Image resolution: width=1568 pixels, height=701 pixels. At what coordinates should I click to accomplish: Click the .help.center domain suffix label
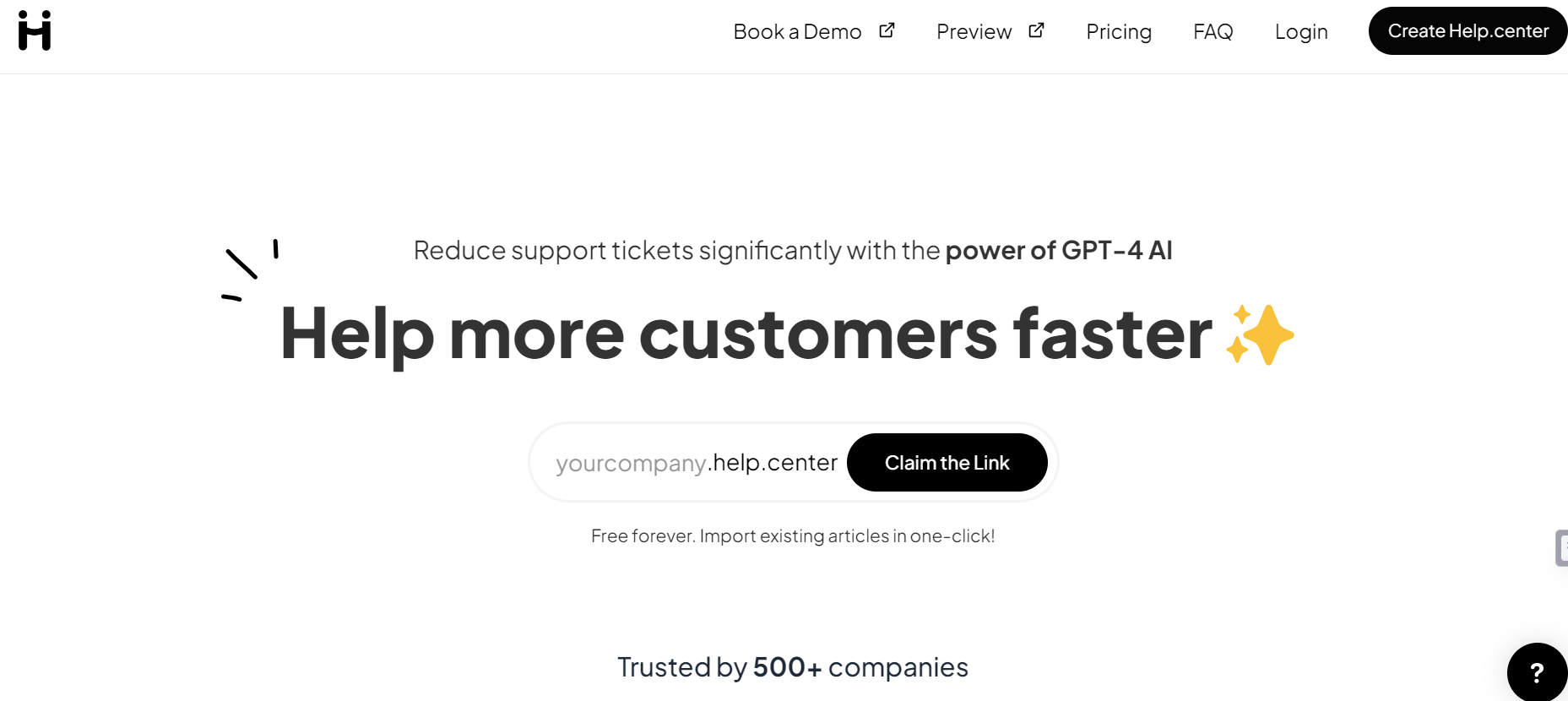[773, 462]
